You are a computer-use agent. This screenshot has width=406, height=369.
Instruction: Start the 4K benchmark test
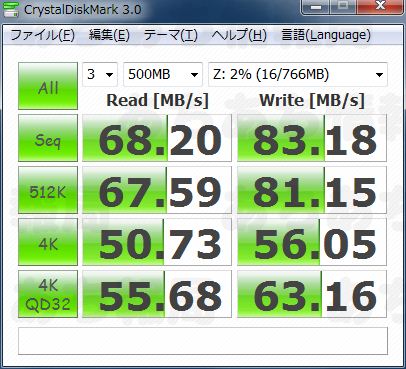click(48, 242)
